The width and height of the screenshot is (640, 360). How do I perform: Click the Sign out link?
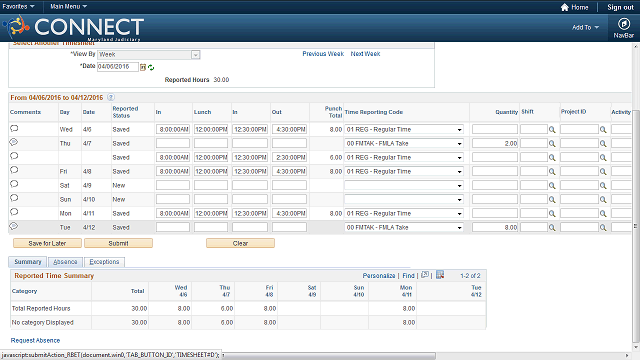[x=620, y=7]
